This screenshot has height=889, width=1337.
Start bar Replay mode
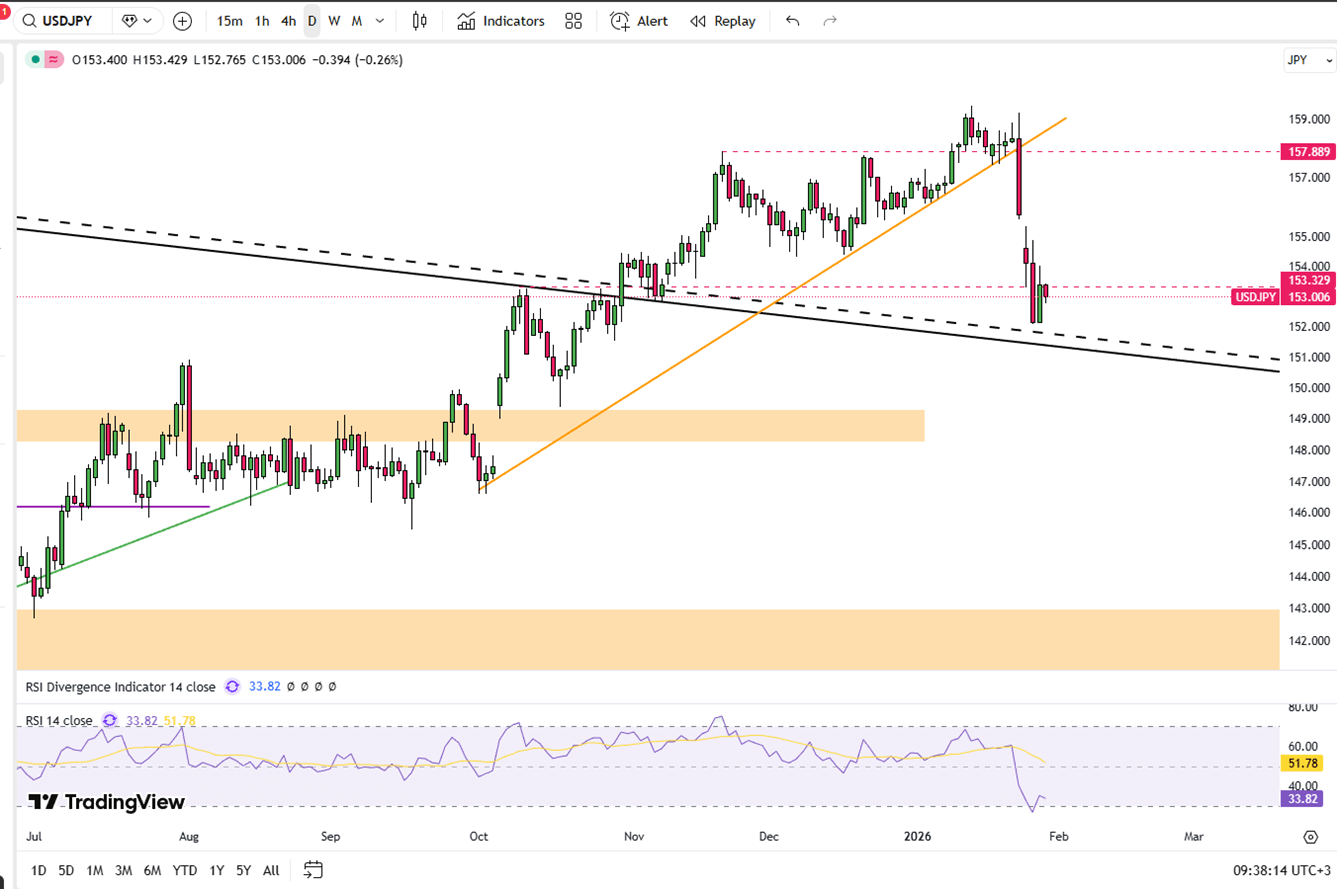[x=723, y=21]
